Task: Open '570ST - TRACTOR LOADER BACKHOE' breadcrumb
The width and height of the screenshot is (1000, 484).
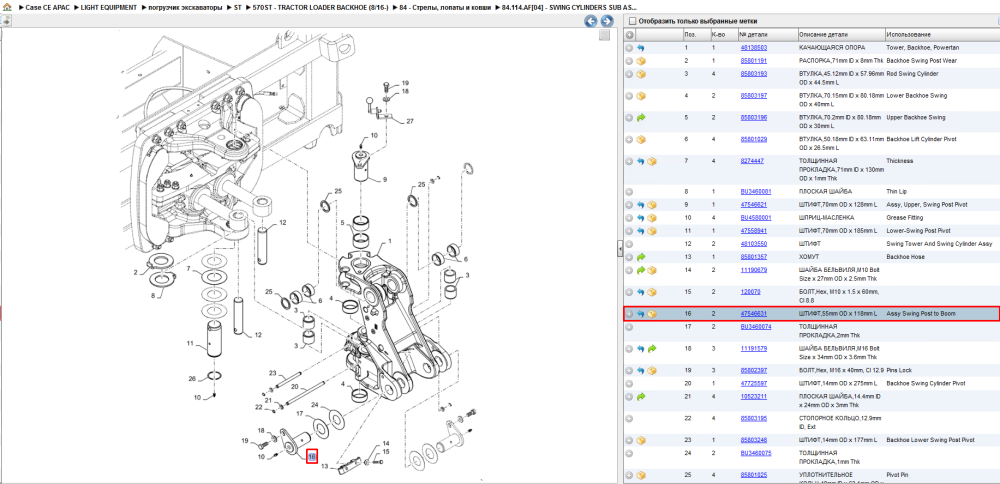Action: click(321, 7)
